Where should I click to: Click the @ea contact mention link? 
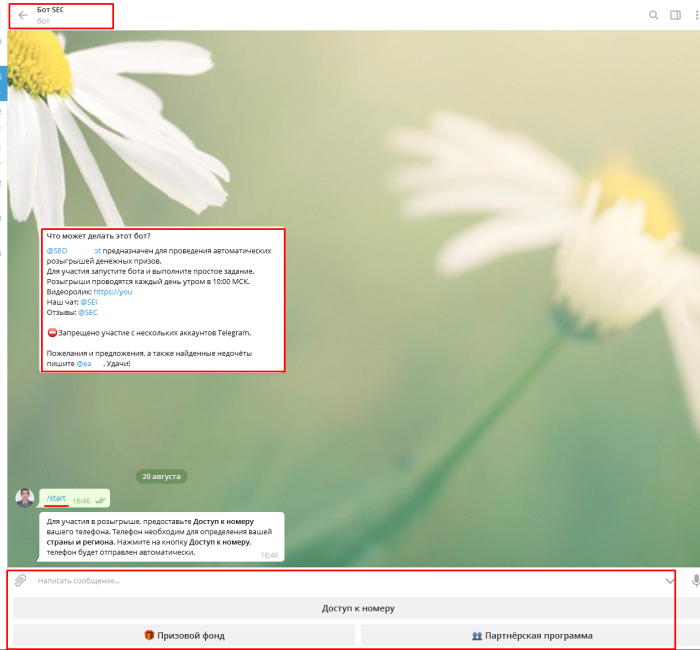pyautogui.click(x=87, y=364)
